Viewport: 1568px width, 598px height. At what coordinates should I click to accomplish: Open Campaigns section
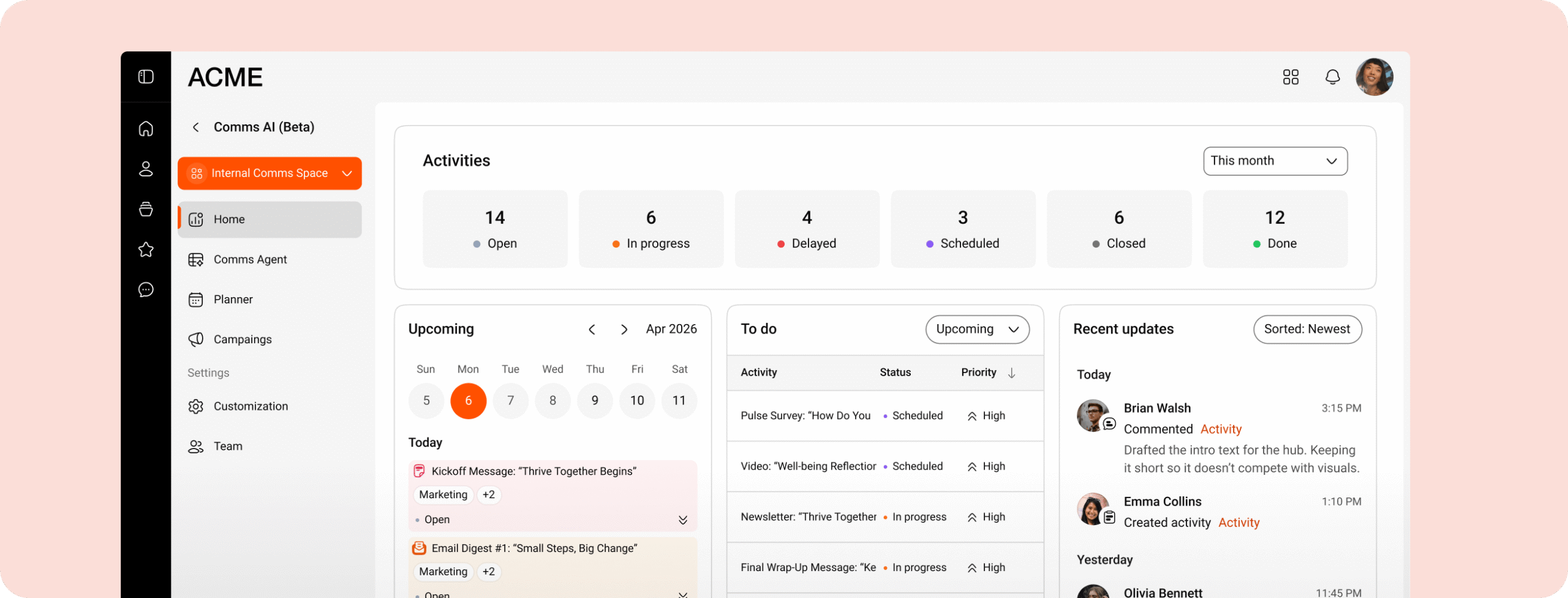click(x=242, y=339)
